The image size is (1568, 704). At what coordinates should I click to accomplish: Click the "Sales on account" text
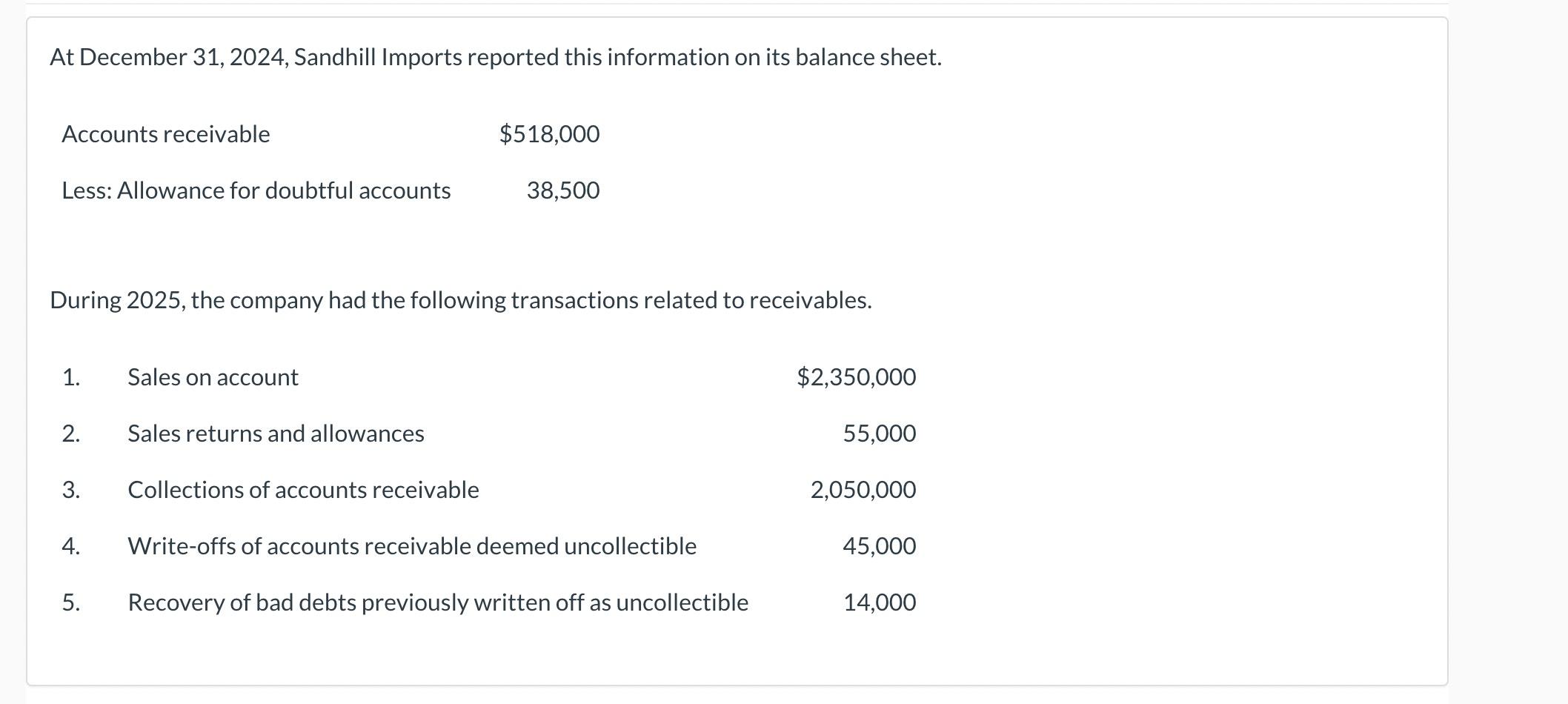(x=213, y=377)
